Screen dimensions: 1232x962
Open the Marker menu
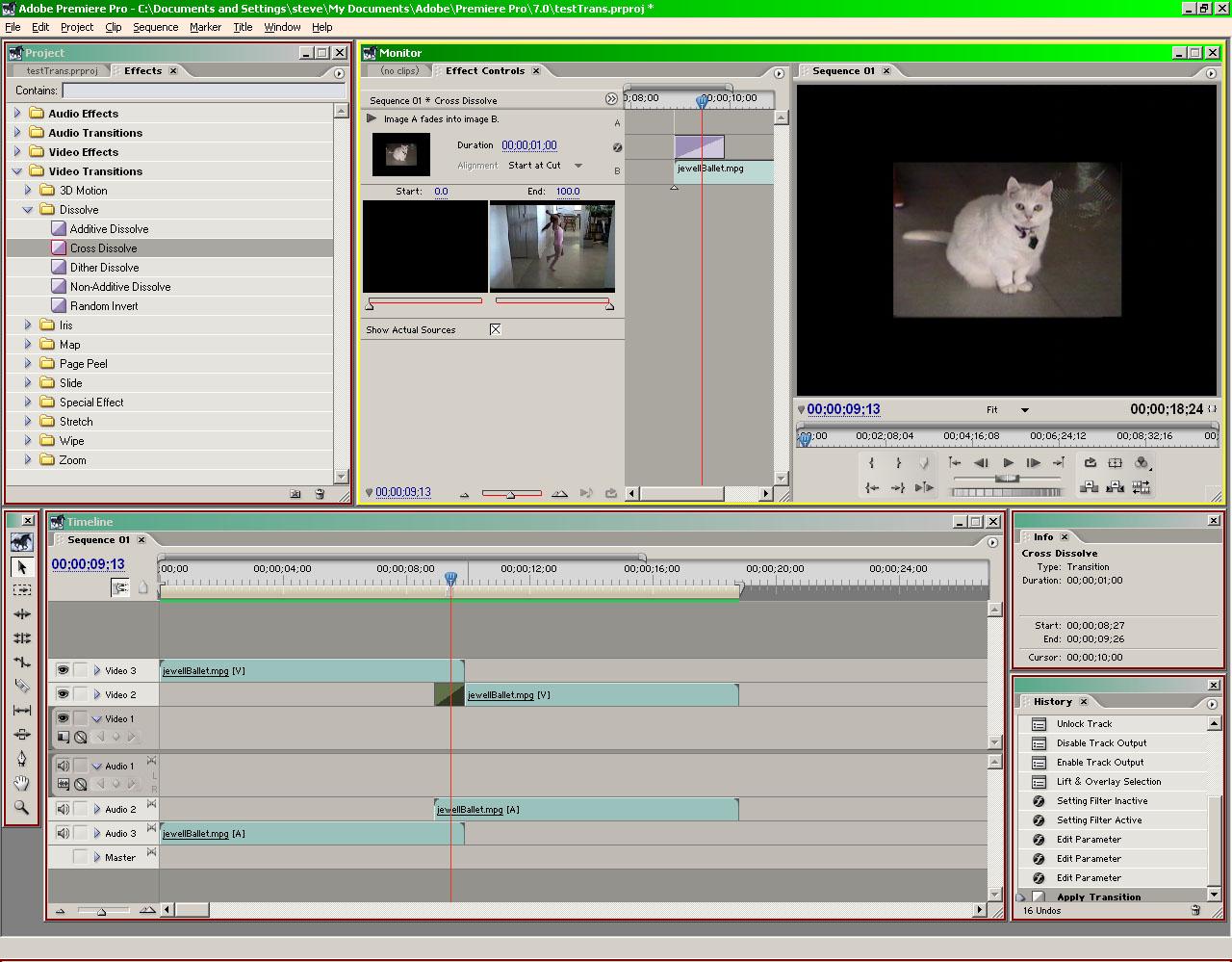click(205, 27)
